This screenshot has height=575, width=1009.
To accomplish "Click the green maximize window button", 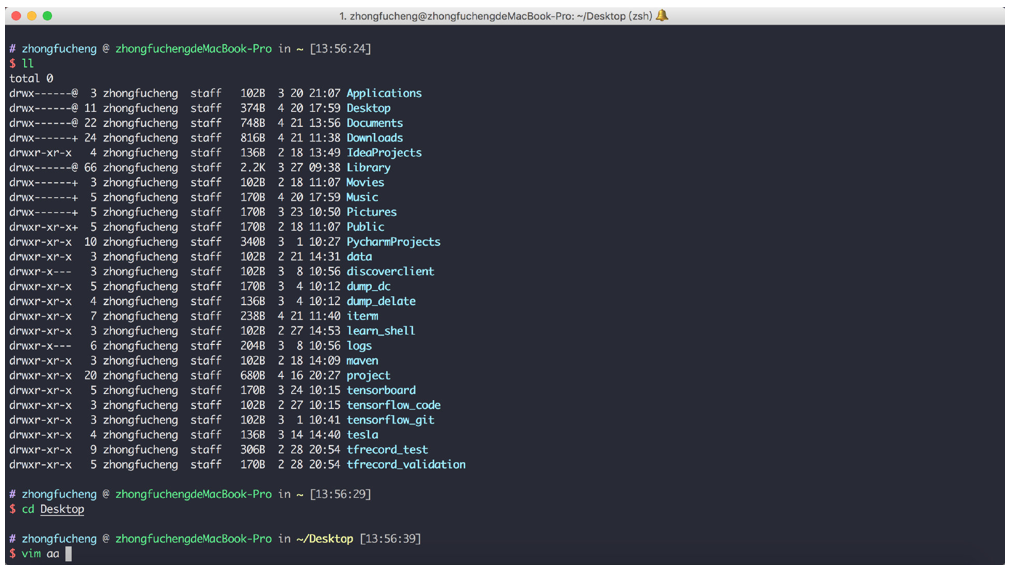I will click(48, 15).
